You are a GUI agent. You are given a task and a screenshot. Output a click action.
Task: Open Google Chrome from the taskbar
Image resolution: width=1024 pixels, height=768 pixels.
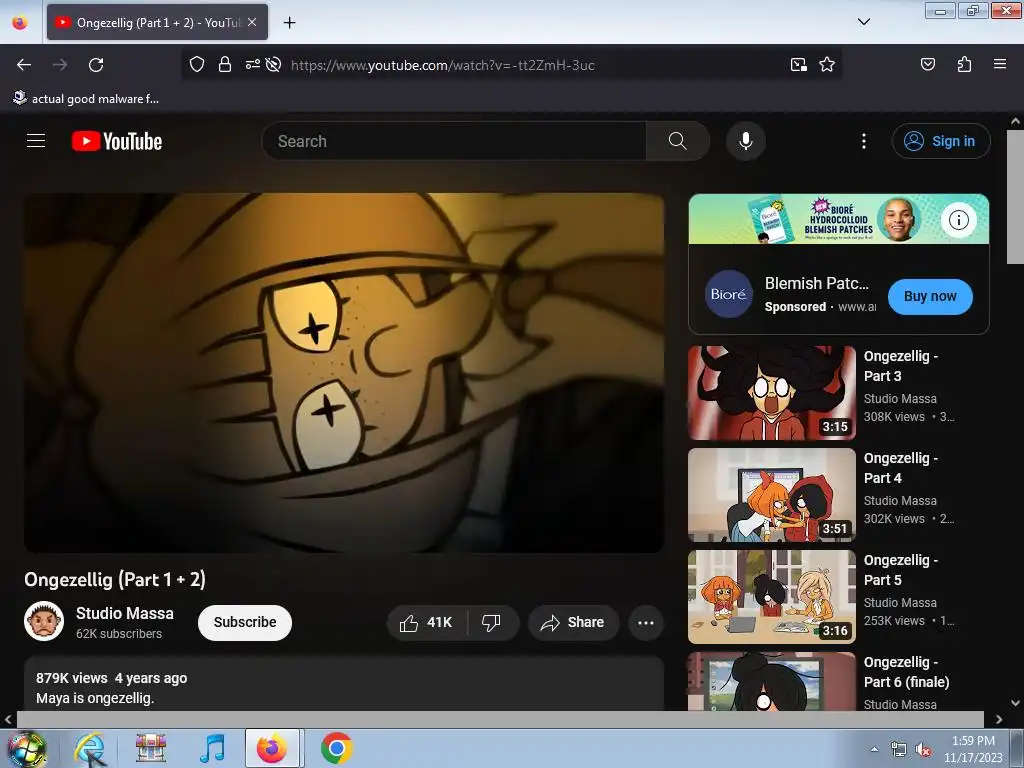click(x=336, y=748)
